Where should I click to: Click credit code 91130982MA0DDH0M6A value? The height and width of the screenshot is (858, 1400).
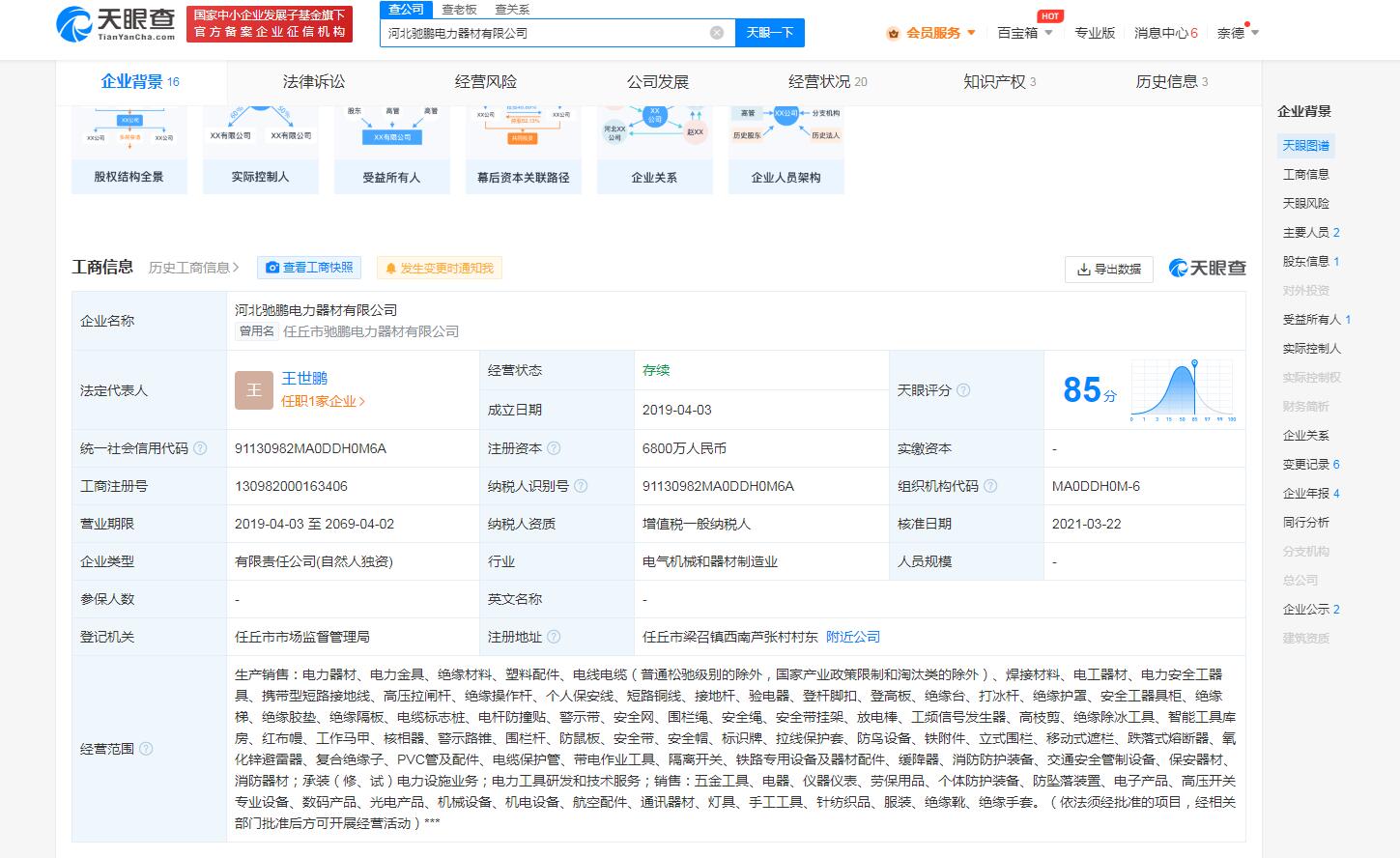[310, 448]
